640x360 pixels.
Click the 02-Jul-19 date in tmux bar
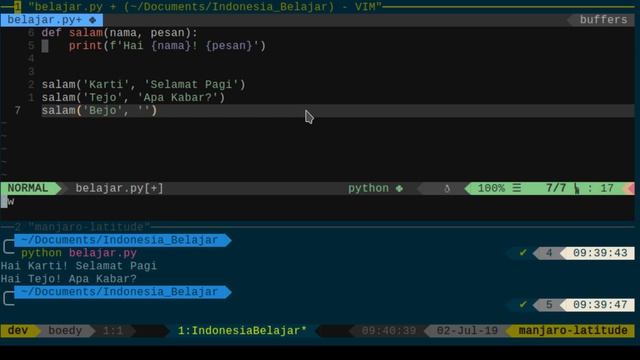click(x=467, y=331)
